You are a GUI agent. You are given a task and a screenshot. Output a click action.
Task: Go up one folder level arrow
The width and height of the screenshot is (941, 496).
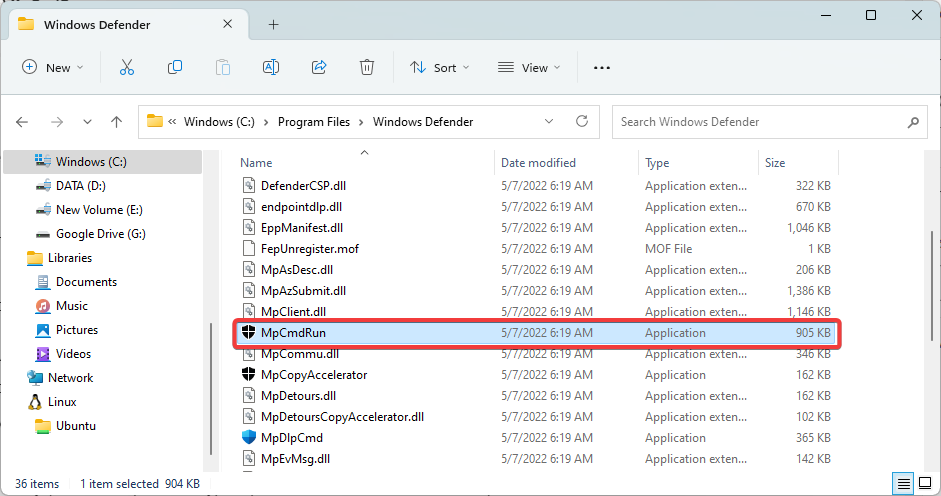116,122
